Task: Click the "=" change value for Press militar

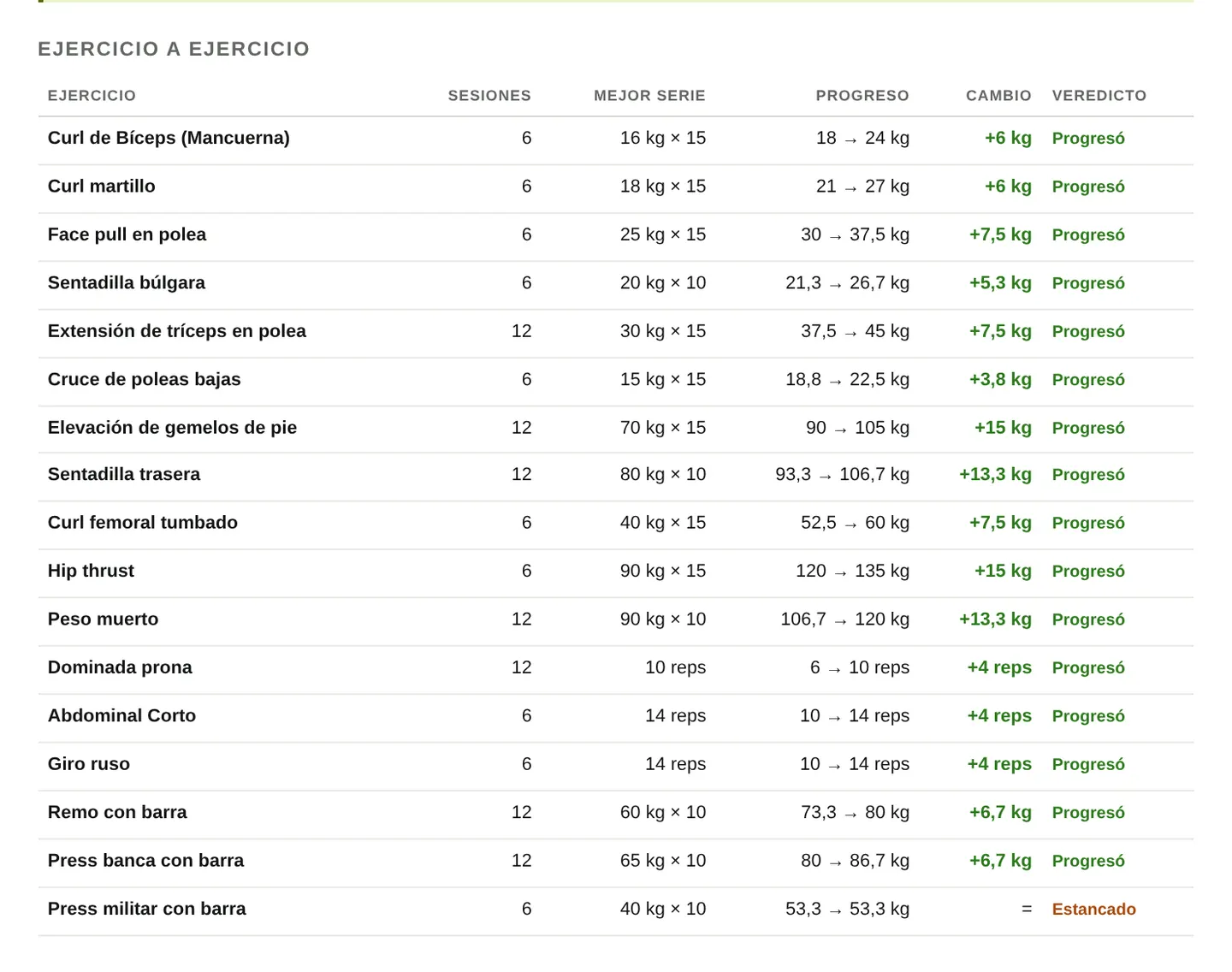Action: tap(1027, 910)
